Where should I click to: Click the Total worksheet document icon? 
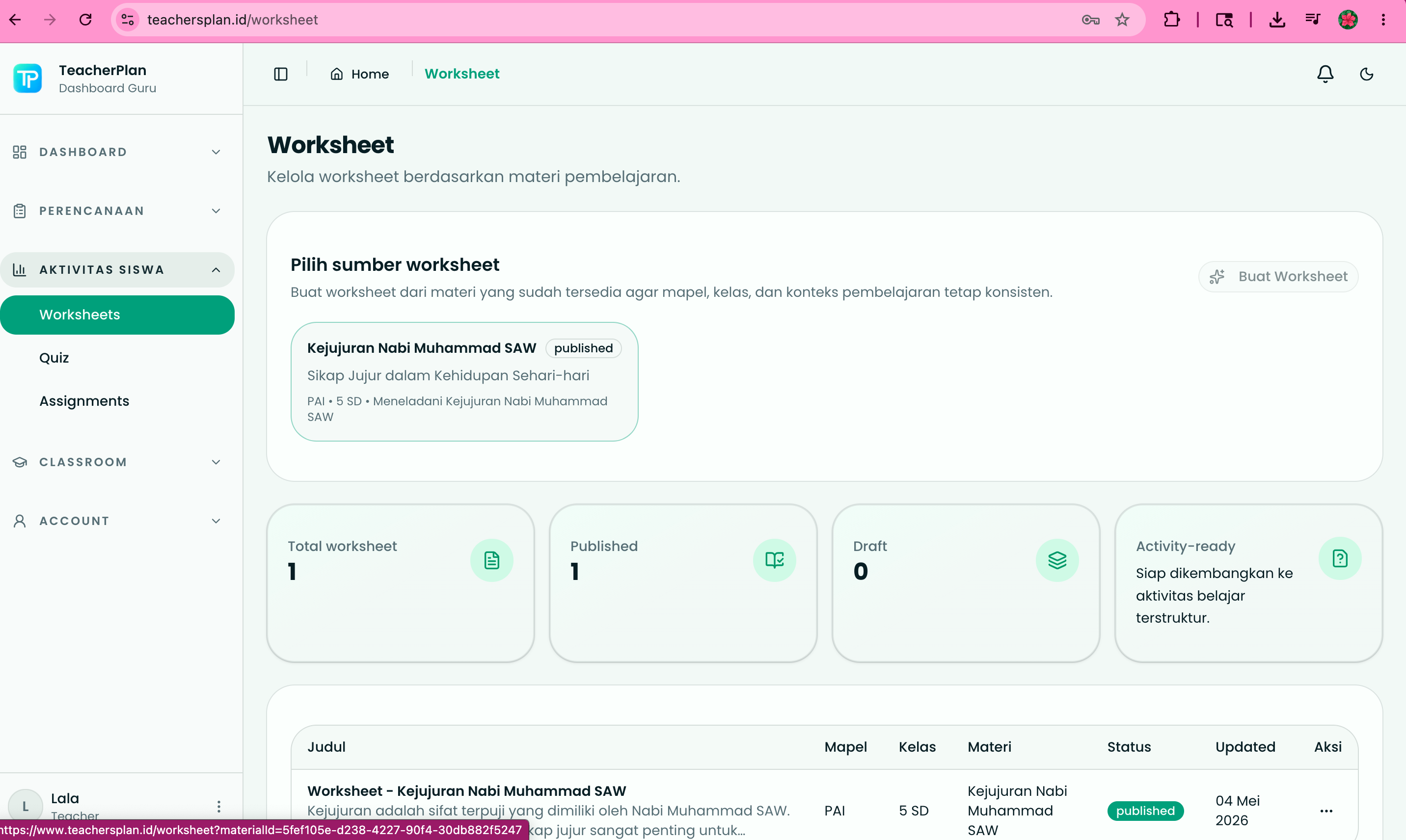point(491,560)
